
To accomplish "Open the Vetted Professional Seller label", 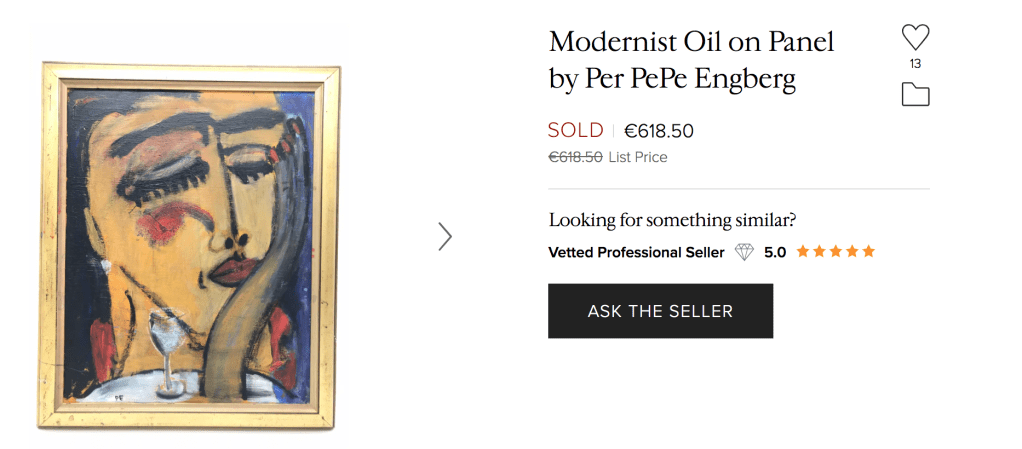I will pyautogui.click(x=636, y=252).
